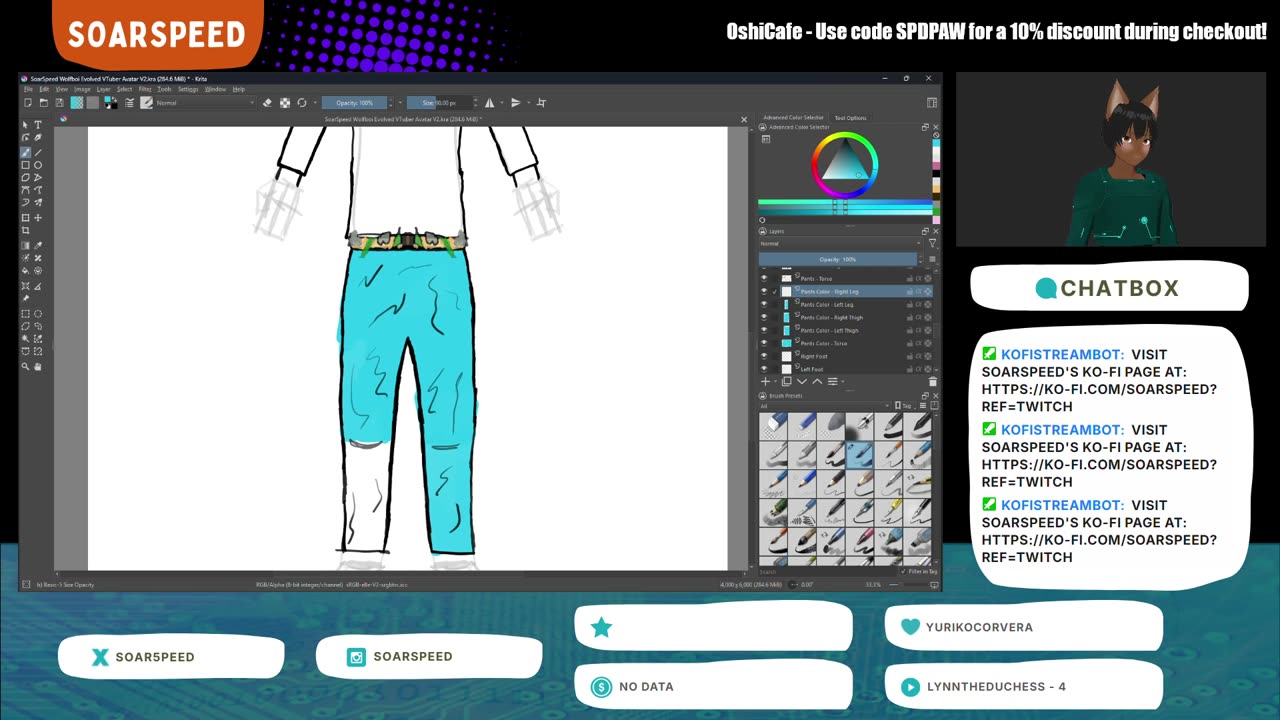Click the Open document folder icon
Screen dimensions: 1280x720
pyautogui.click(x=43, y=103)
